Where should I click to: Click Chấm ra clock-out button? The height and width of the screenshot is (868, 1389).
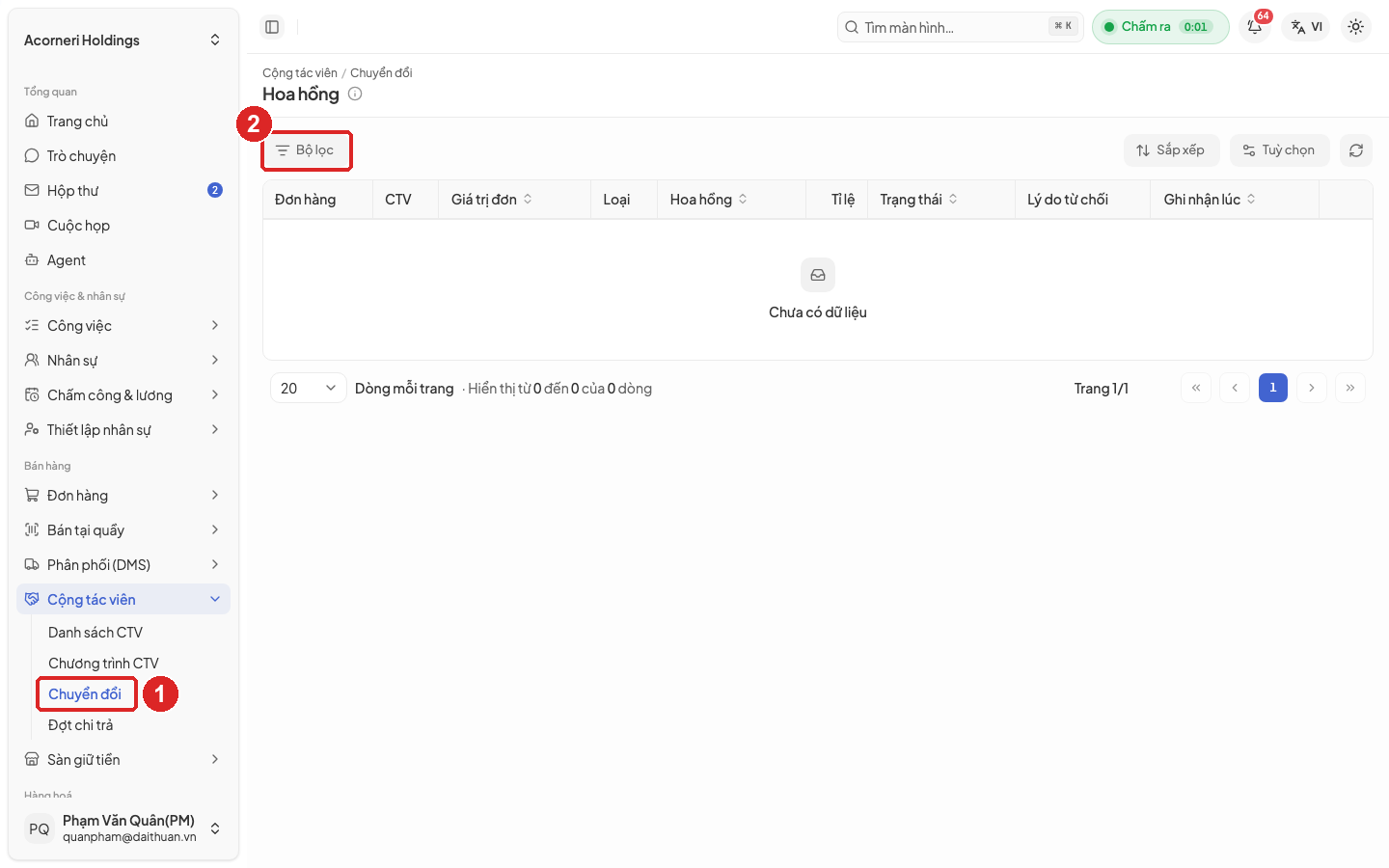(1160, 27)
